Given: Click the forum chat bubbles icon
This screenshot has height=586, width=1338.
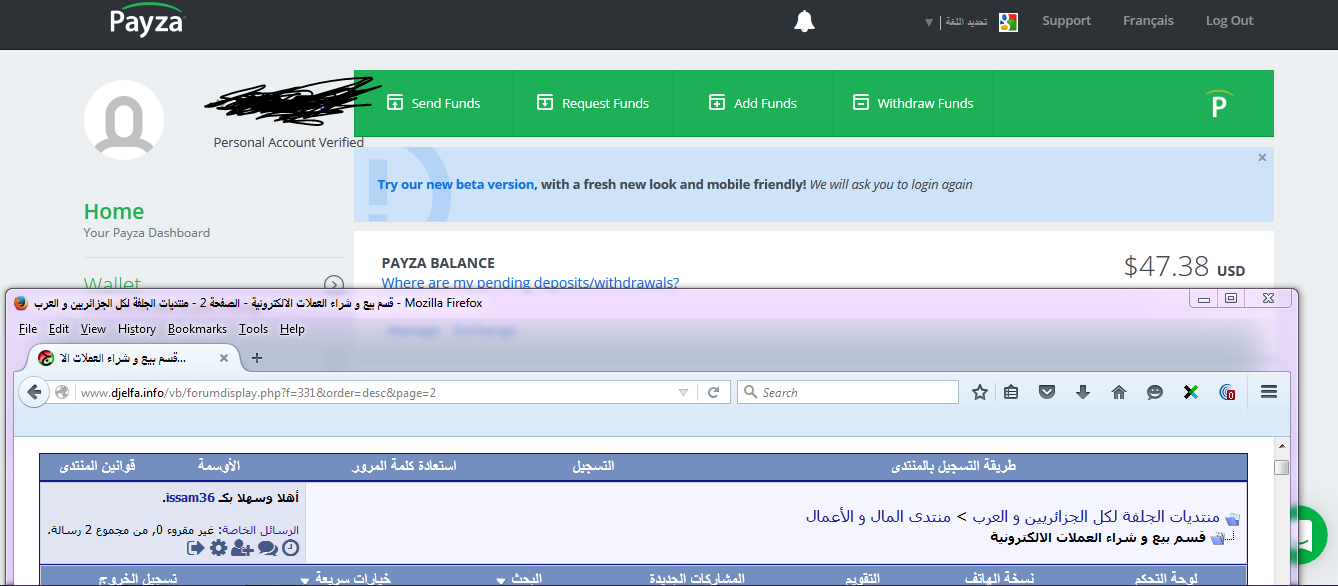Looking at the screenshot, I should (x=267, y=548).
